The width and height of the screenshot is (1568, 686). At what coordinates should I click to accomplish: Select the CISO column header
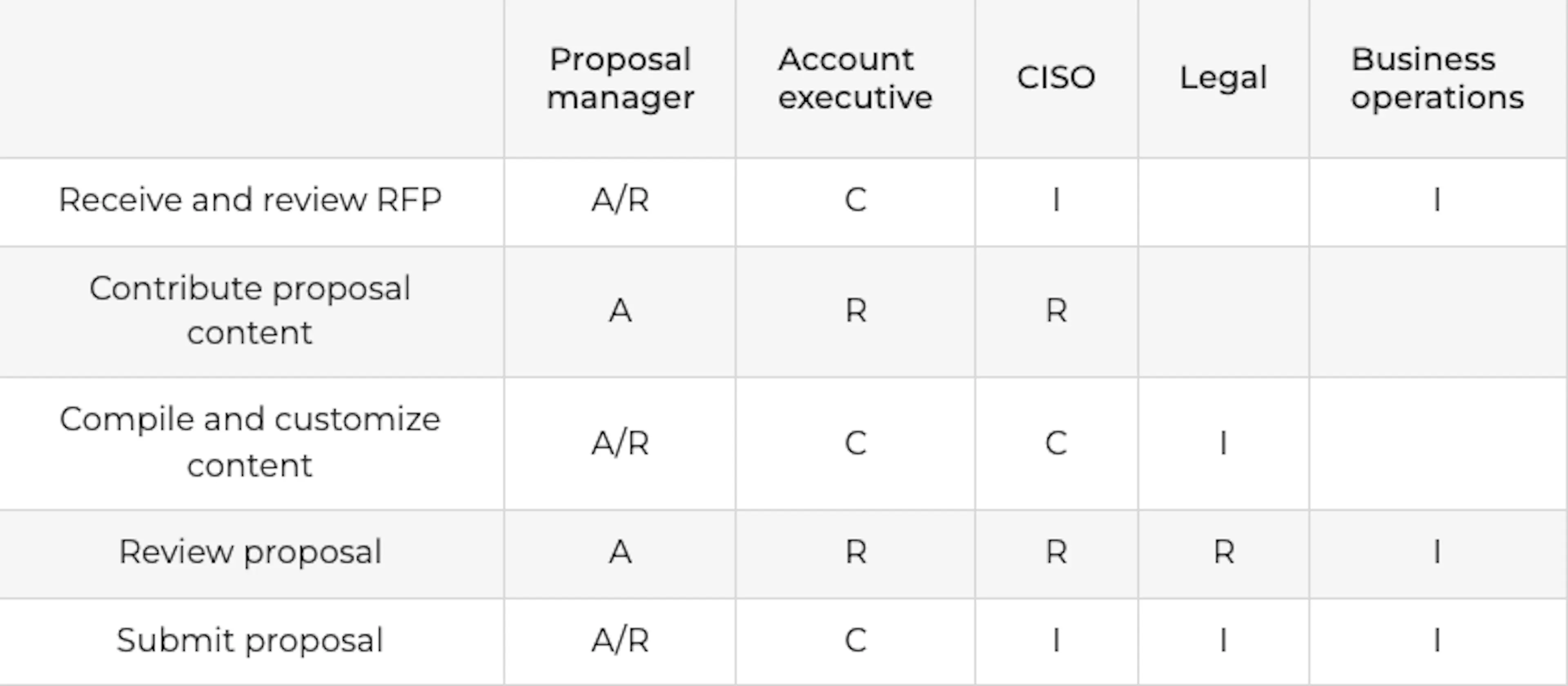coord(1056,78)
